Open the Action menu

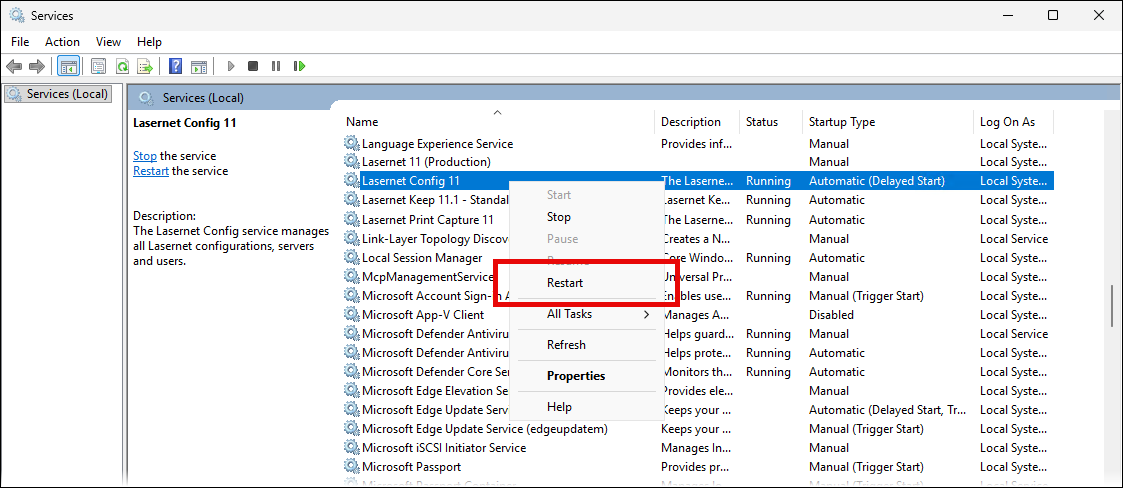pyautogui.click(x=62, y=42)
